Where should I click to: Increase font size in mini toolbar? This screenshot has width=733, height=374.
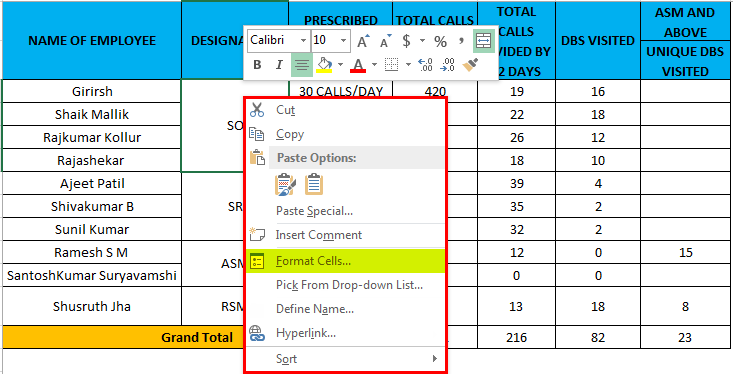[364, 41]
